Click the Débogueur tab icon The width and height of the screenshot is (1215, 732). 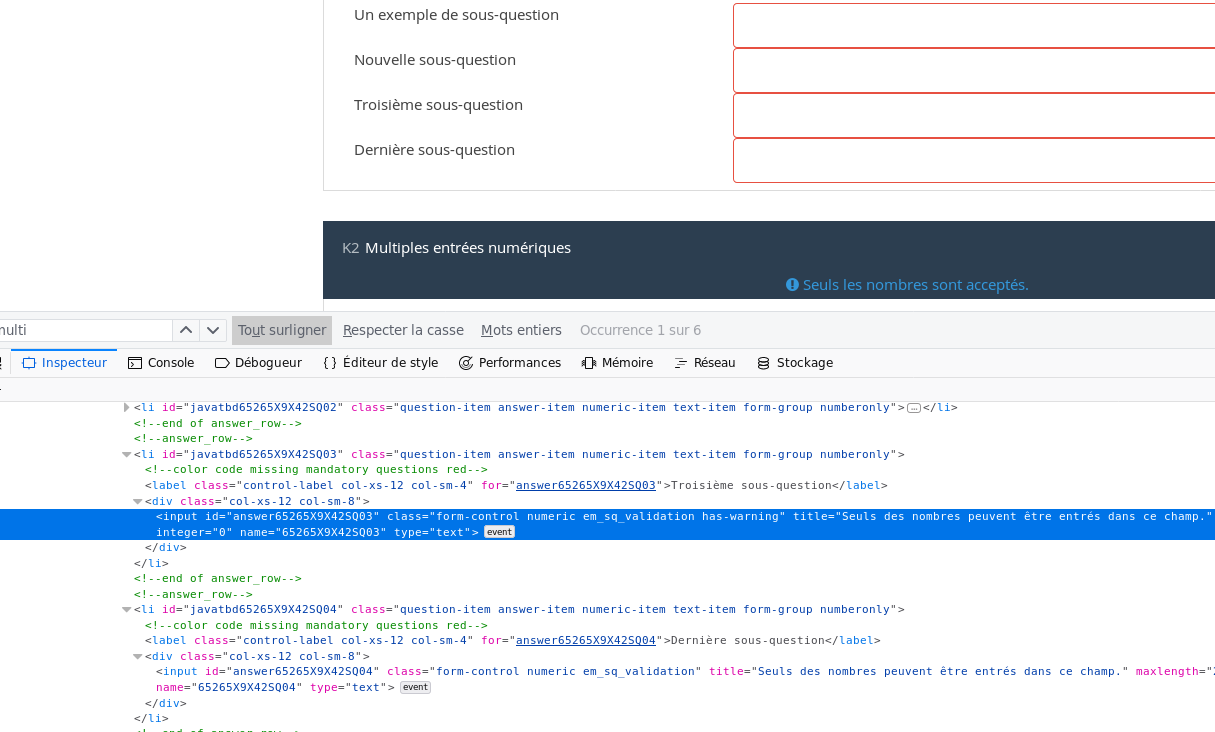[222, 363]
